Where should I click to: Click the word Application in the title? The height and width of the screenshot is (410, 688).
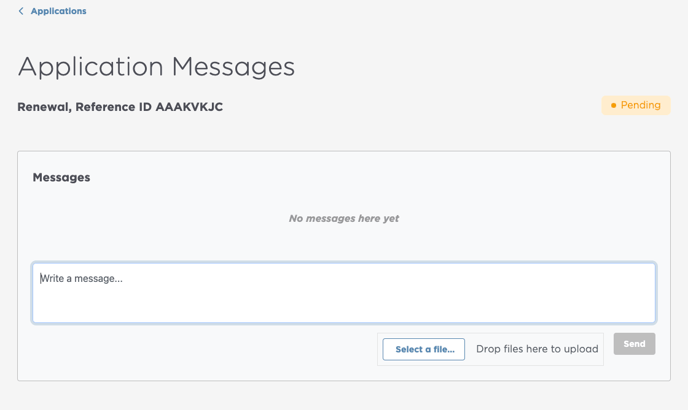[91, 67]
